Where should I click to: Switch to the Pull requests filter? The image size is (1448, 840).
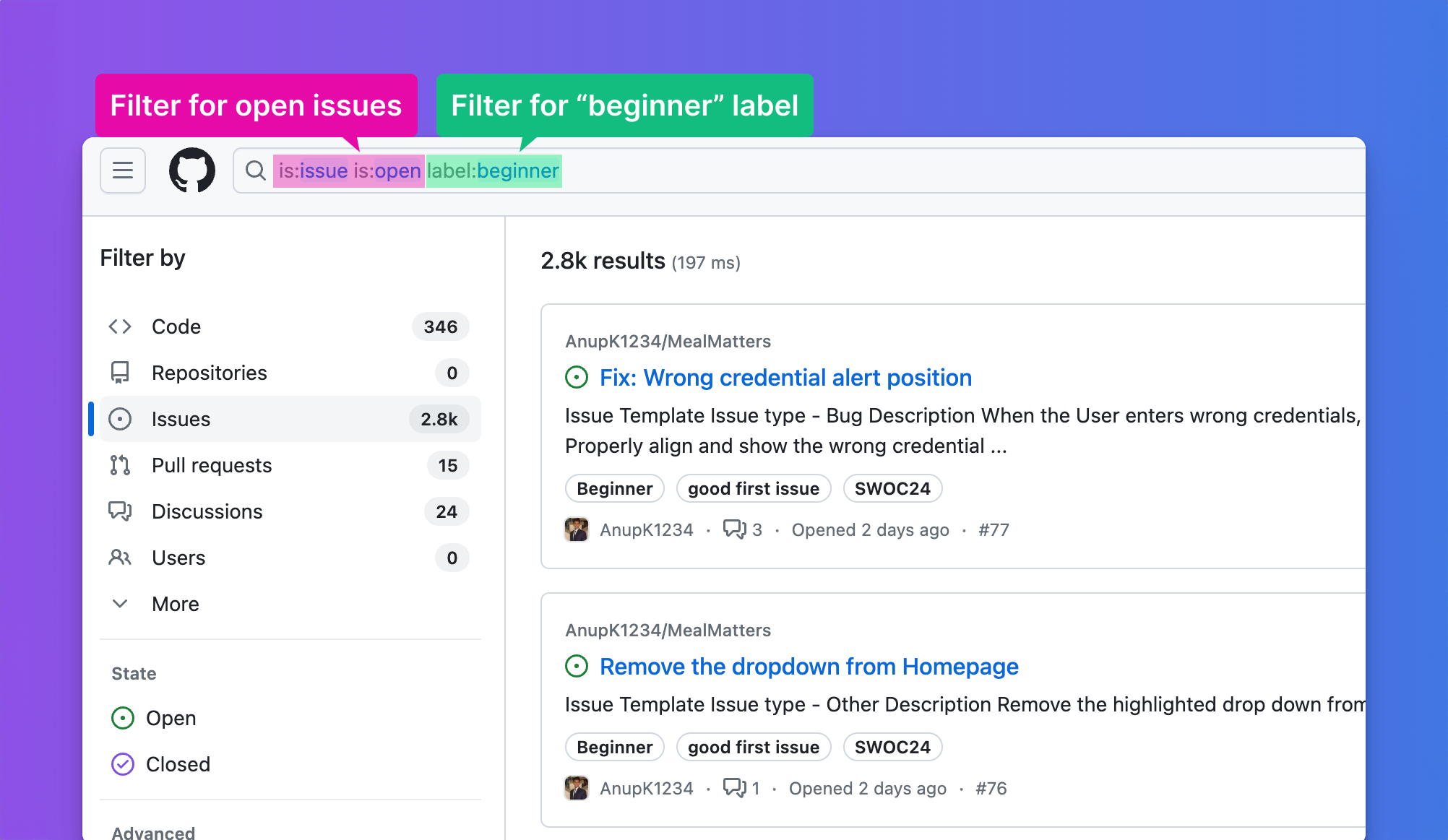pos(211,465)
